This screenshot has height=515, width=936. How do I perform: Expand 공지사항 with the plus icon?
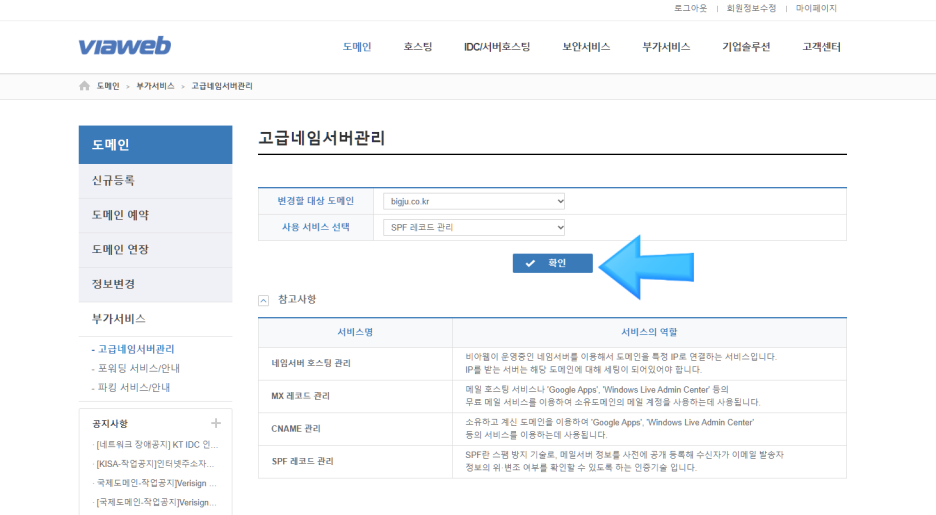coord(215,423)
